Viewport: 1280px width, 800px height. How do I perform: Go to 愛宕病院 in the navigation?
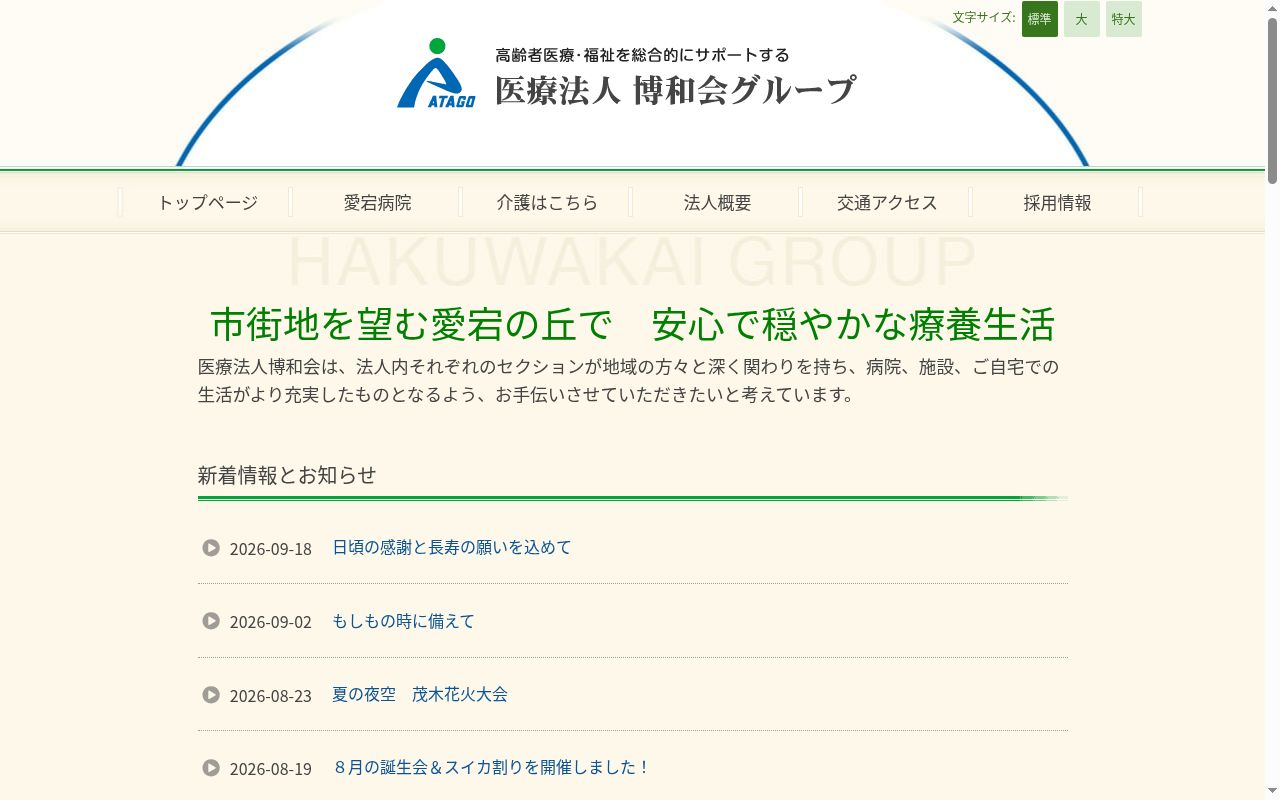(x=377, y=202)
